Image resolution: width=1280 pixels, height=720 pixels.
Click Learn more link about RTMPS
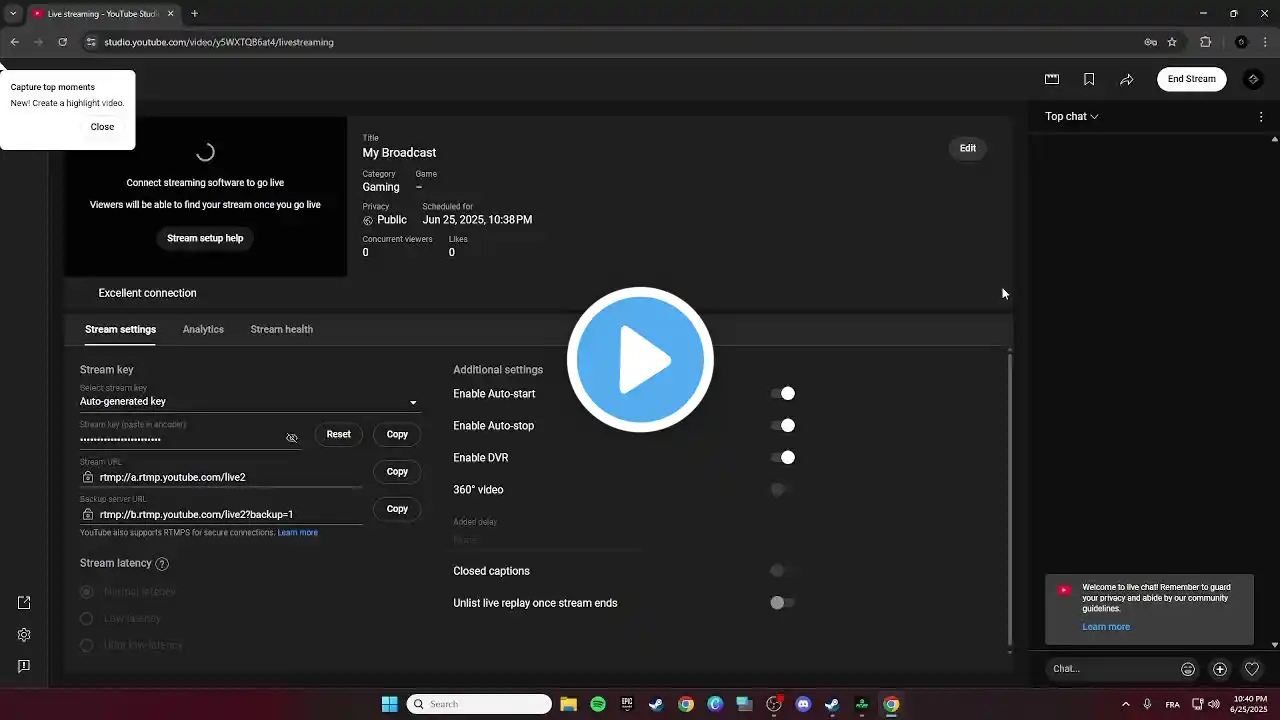point(298,533)
